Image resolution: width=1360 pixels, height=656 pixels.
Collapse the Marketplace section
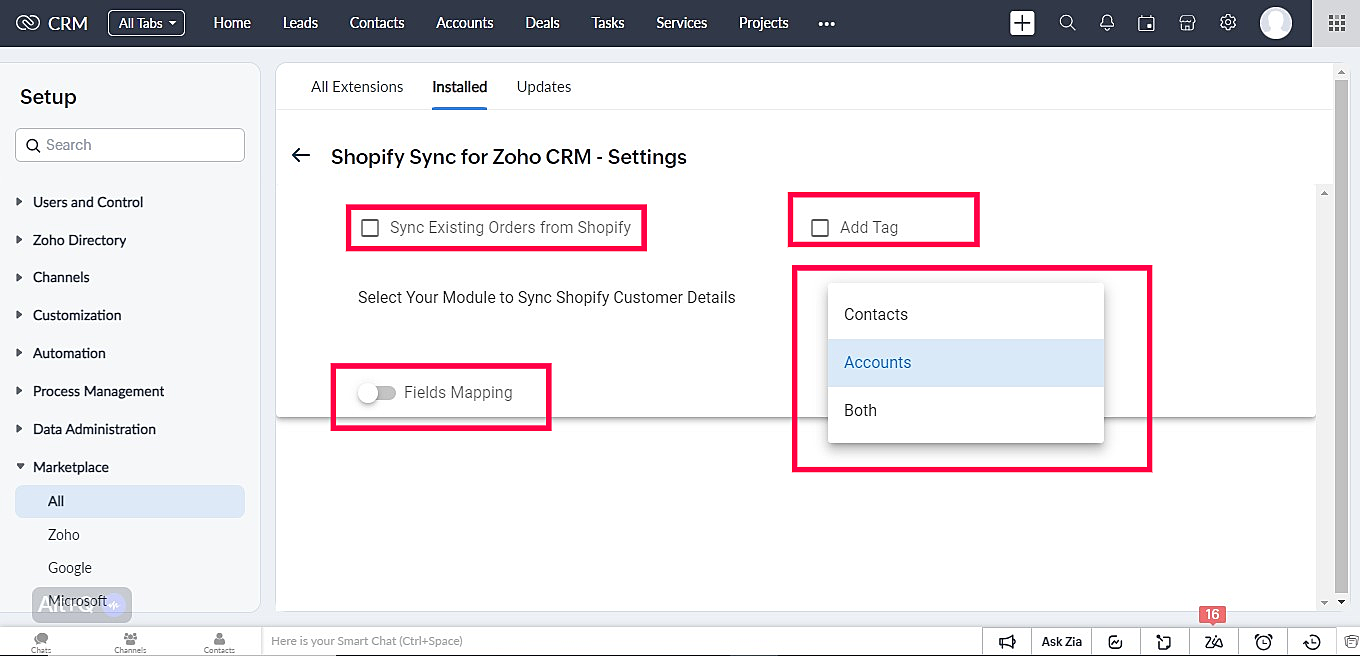click(x=70, y=467)
